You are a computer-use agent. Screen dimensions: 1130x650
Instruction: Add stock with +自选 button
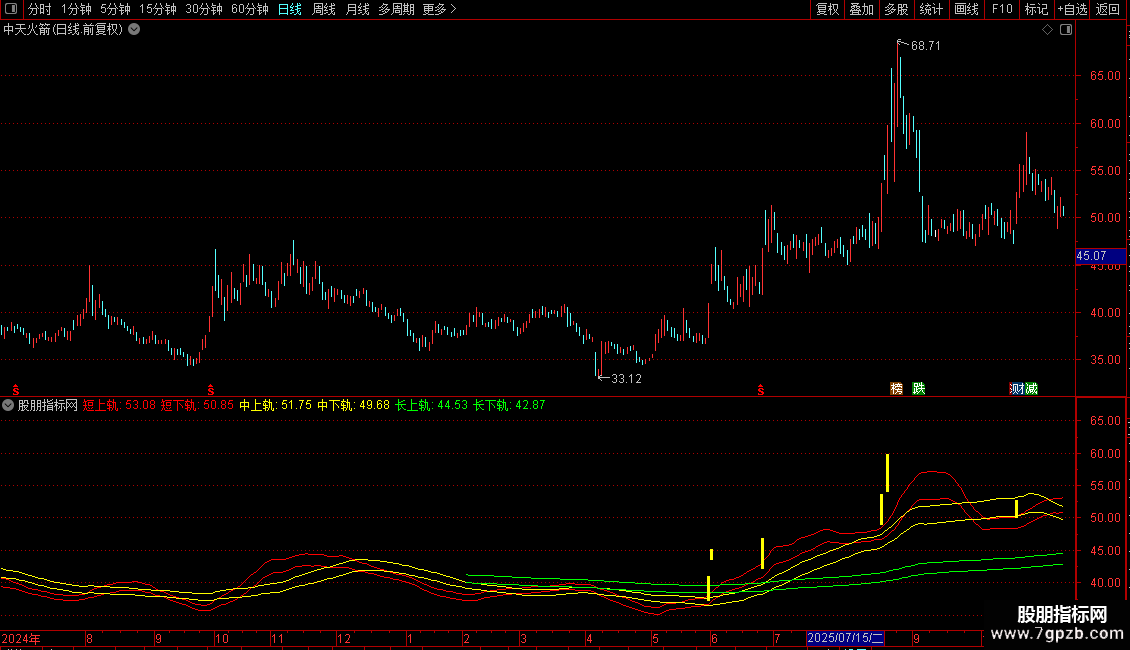point(1072,9)
